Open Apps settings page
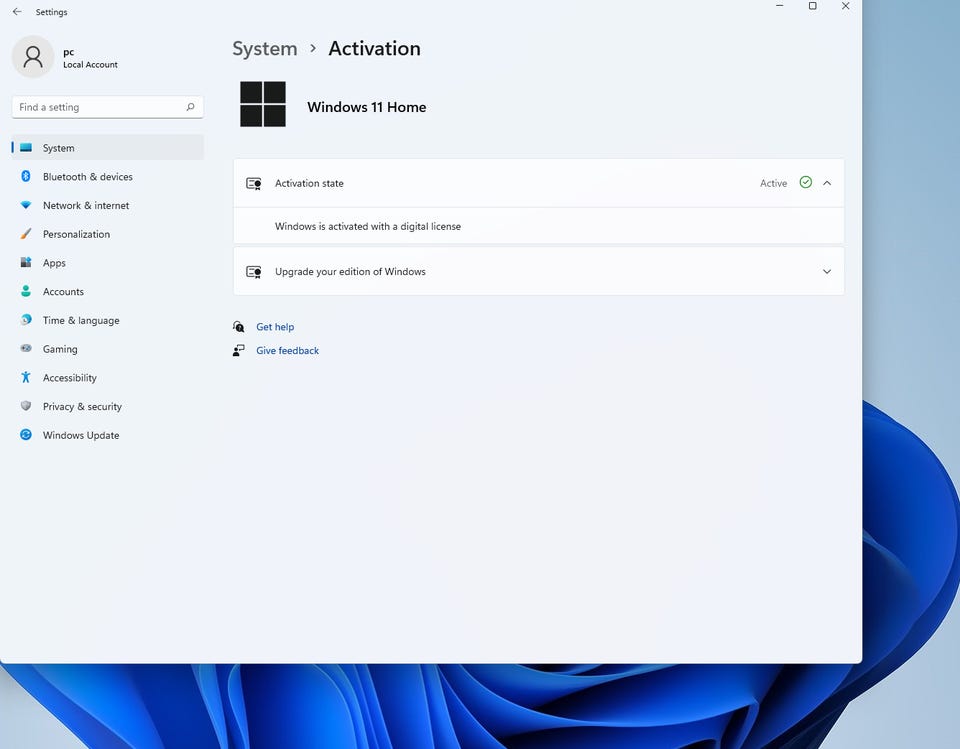Screen dimensions: 960x749 (108, 263)
